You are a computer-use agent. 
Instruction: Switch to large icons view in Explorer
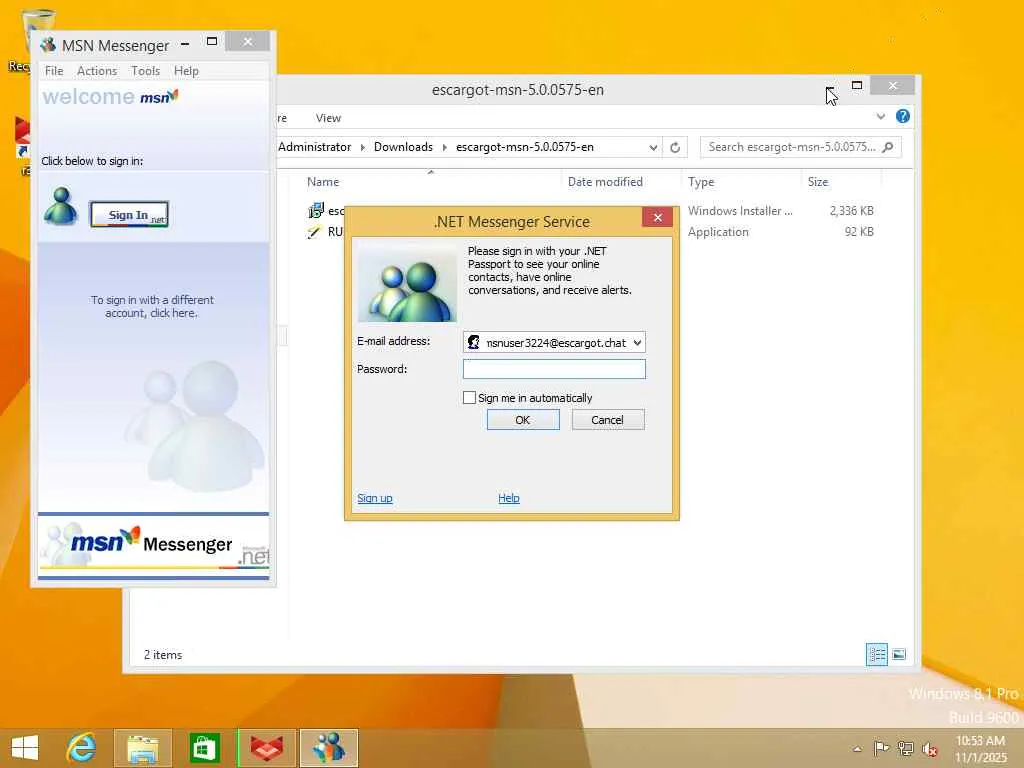coord(899,654)
